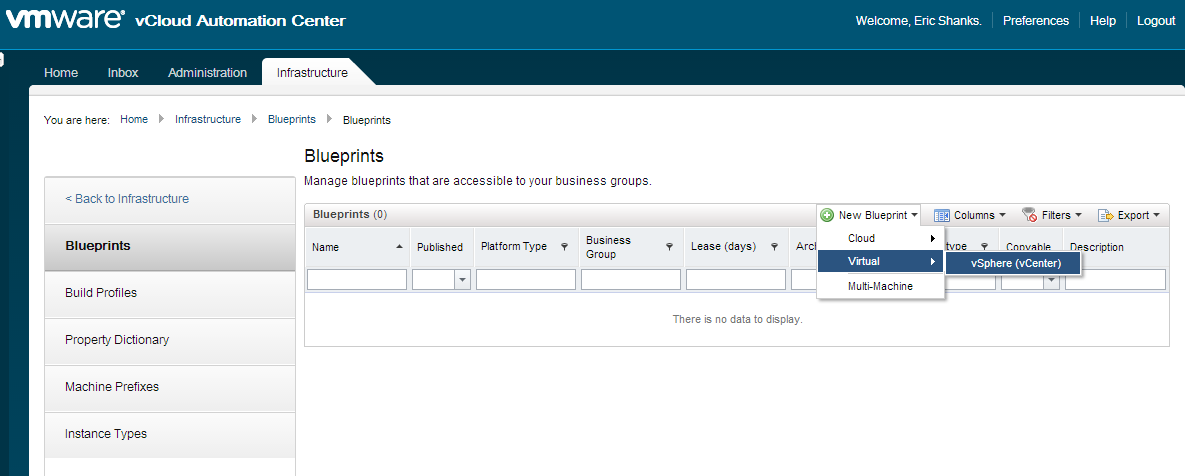Open Preferences in the top bar

pyautogui.click(x=1036, y=21)
